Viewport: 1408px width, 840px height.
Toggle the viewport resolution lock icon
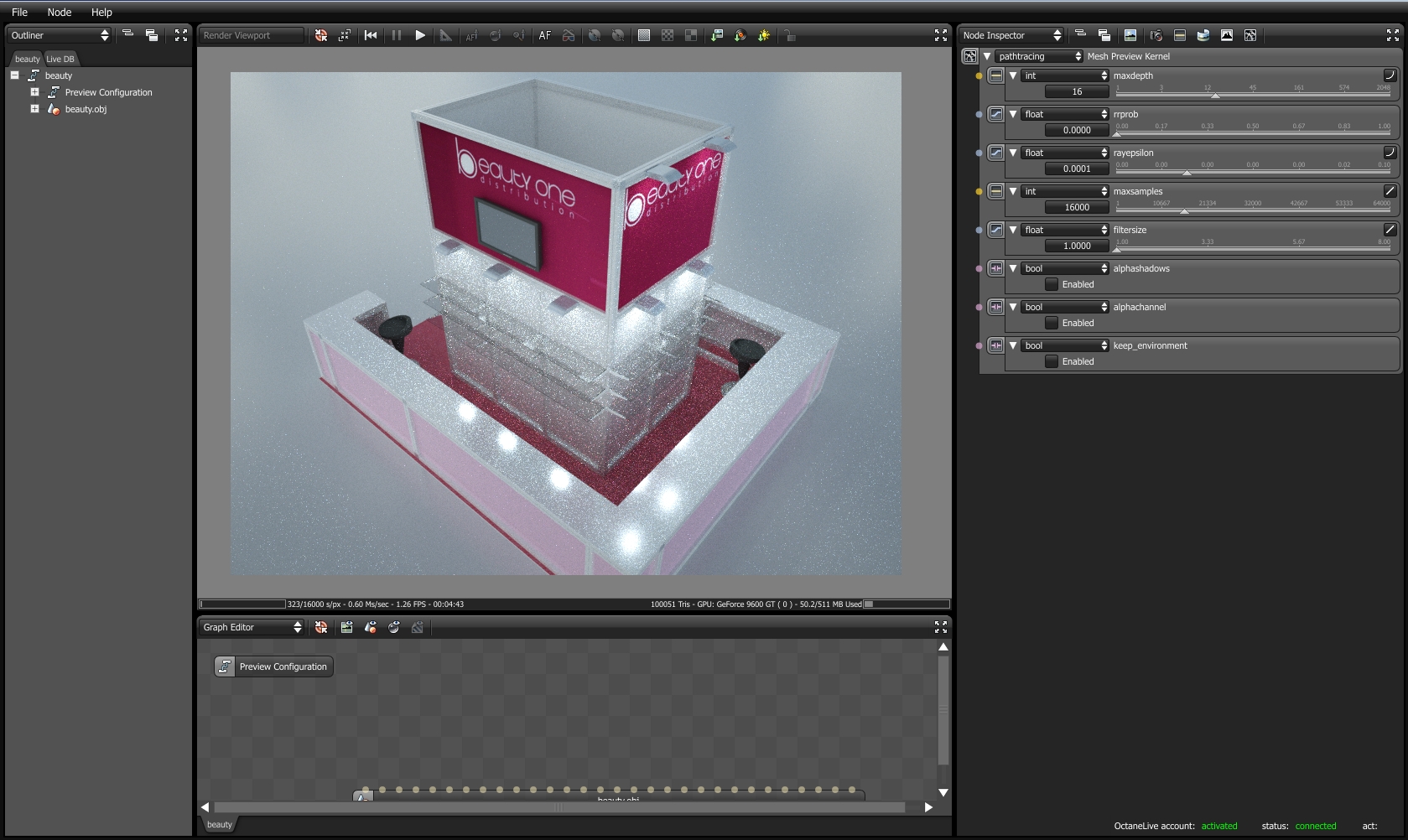click(790, 35)
